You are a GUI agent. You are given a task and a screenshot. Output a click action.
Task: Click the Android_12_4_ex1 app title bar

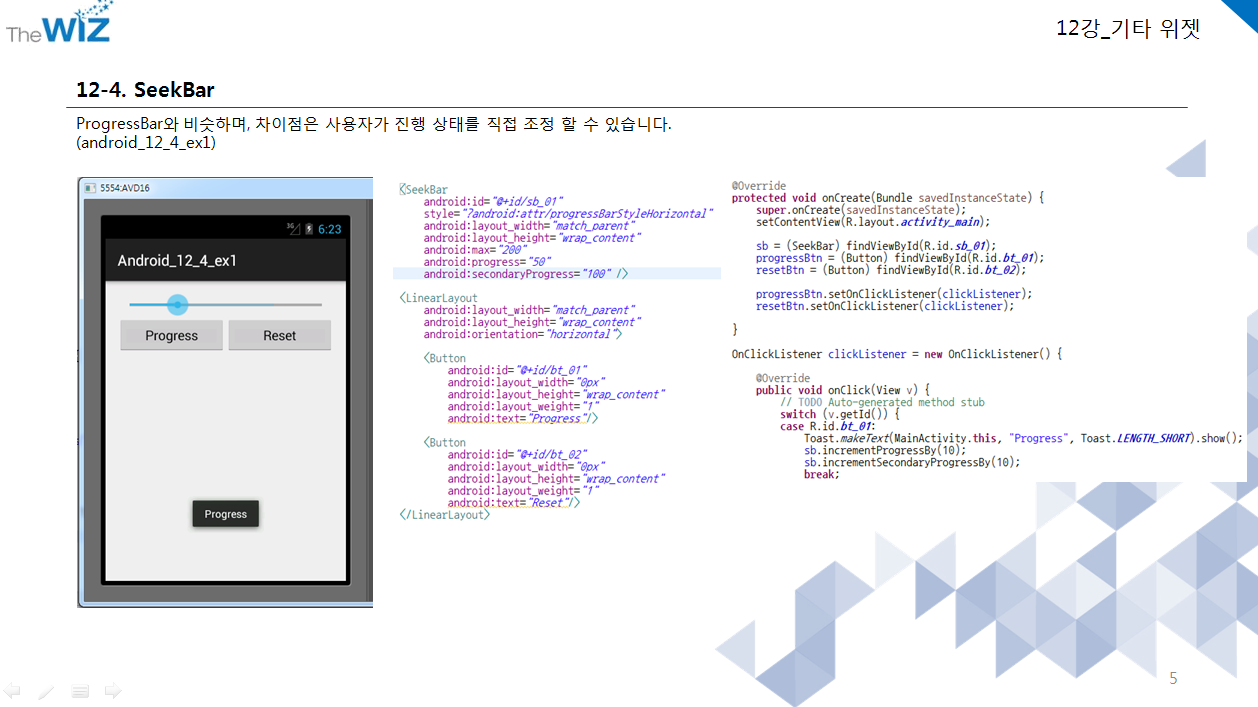tap(228, 261)
